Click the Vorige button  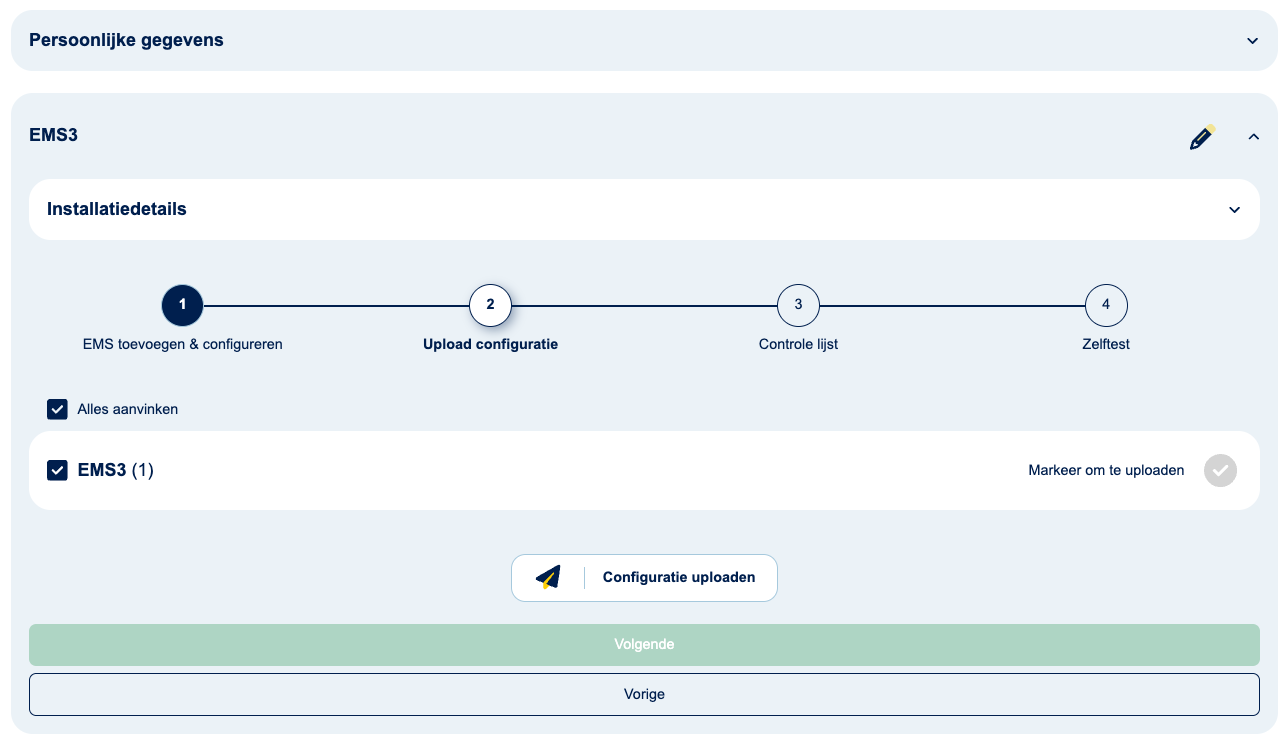point(644,694)
